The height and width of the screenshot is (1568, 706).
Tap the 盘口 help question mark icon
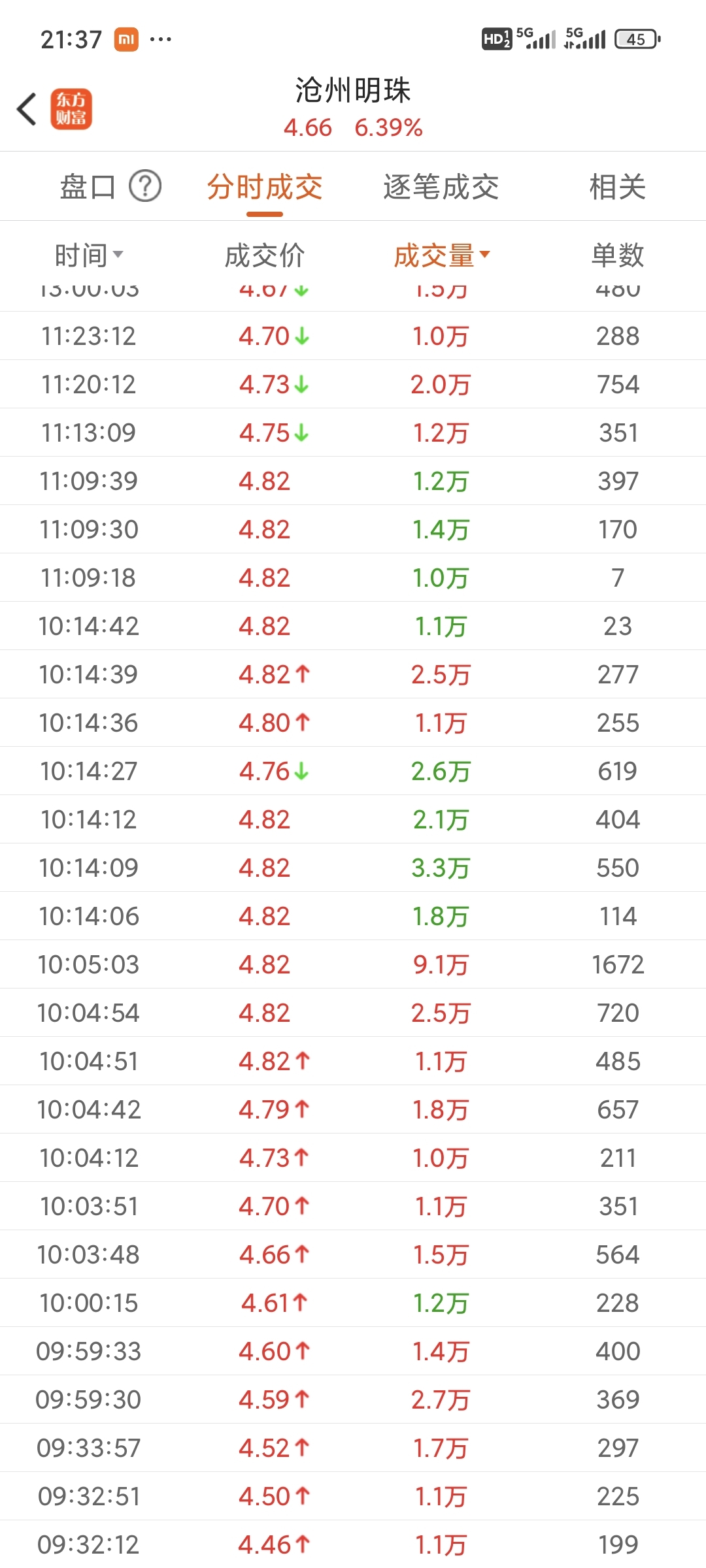point(145,187)
